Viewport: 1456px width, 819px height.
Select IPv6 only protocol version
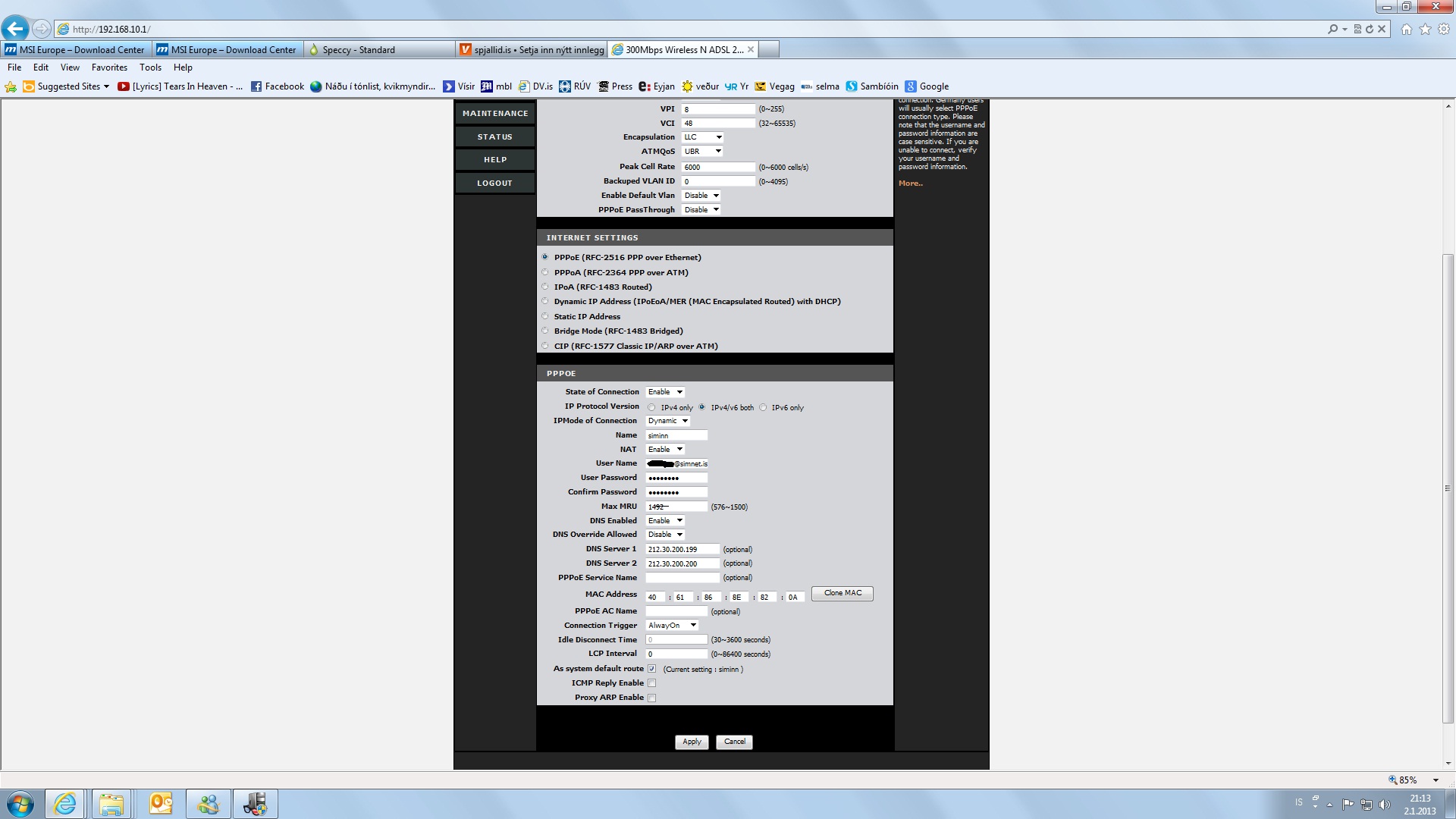(763, 407)
